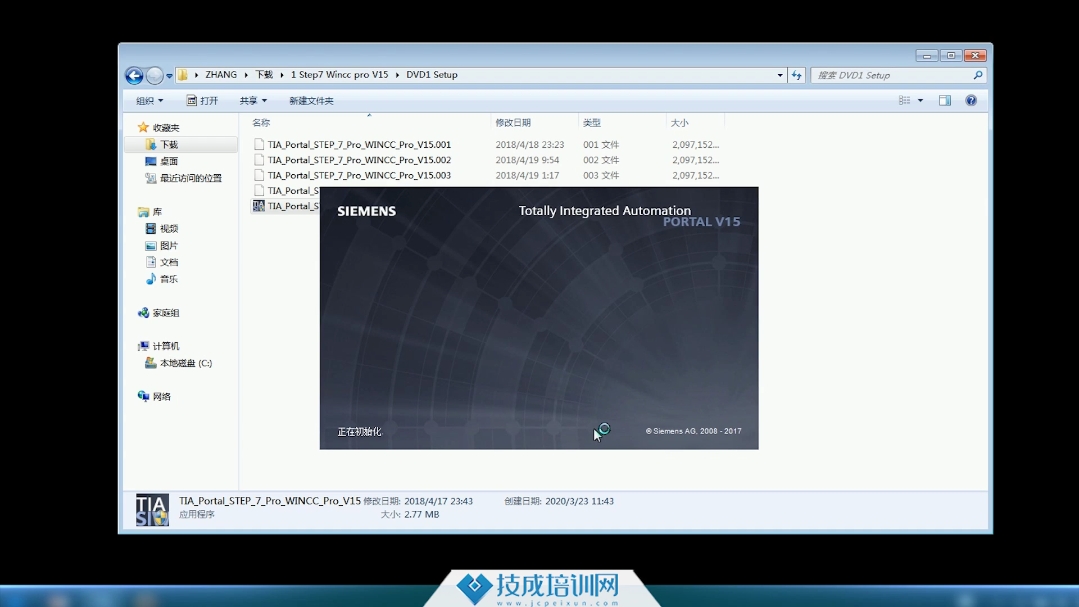Click the file icon of the .001 file
This screenshot has height=607, width=1079.
259,145
